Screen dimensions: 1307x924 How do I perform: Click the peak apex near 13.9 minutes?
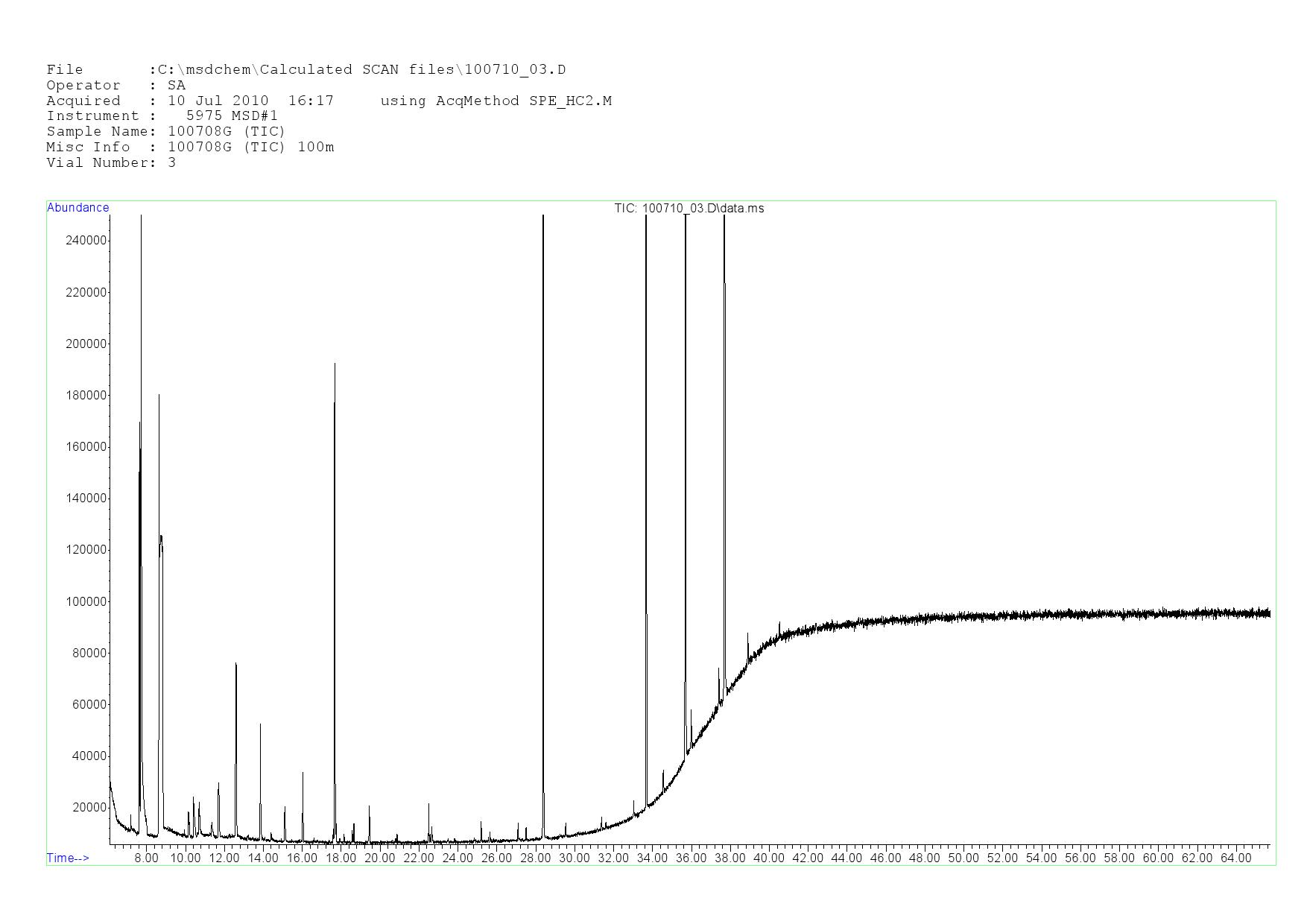(x=260, y=724)
